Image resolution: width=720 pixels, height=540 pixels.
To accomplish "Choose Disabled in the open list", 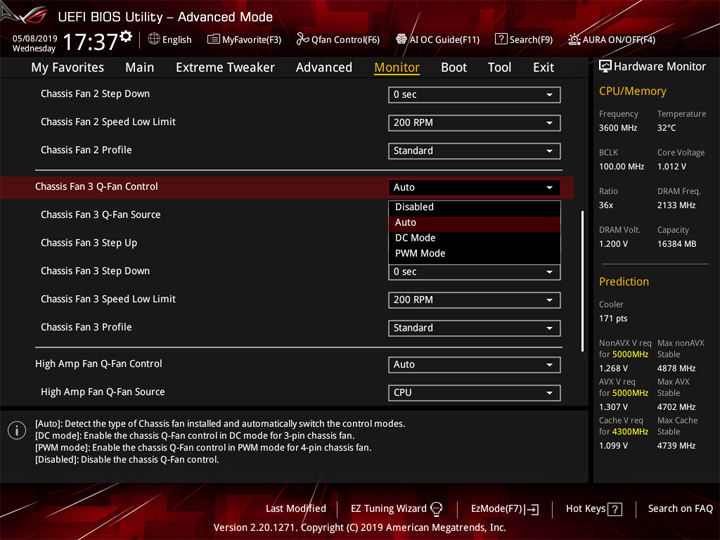I will tap(474, 207).
